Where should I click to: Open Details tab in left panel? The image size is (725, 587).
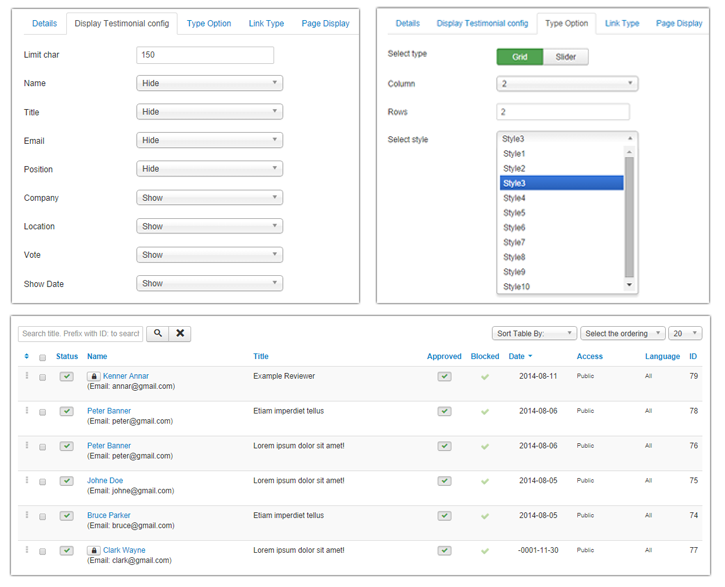(x=44, y=23)
